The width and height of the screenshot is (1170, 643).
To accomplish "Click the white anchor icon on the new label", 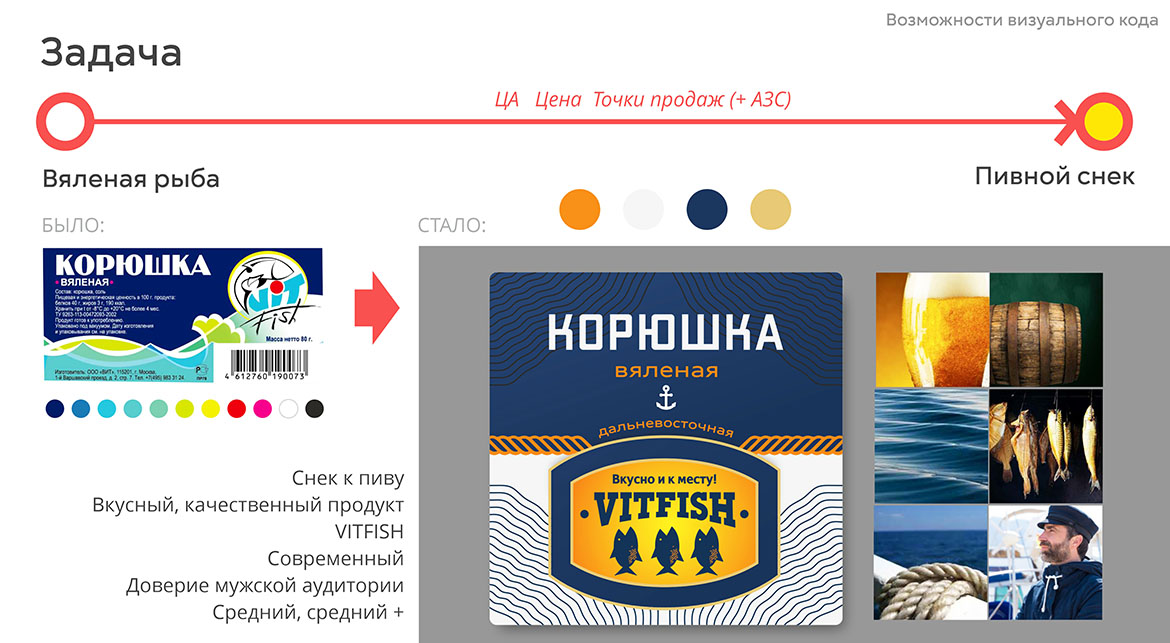I will pyautogui.click(x=666, y=398).
